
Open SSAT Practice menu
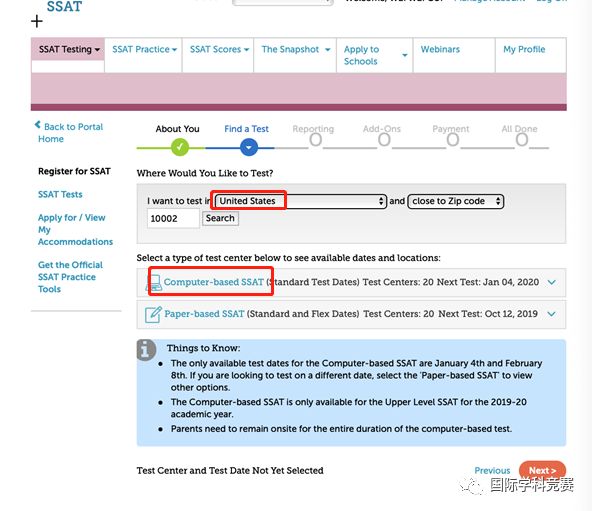[x=143, y=49]
